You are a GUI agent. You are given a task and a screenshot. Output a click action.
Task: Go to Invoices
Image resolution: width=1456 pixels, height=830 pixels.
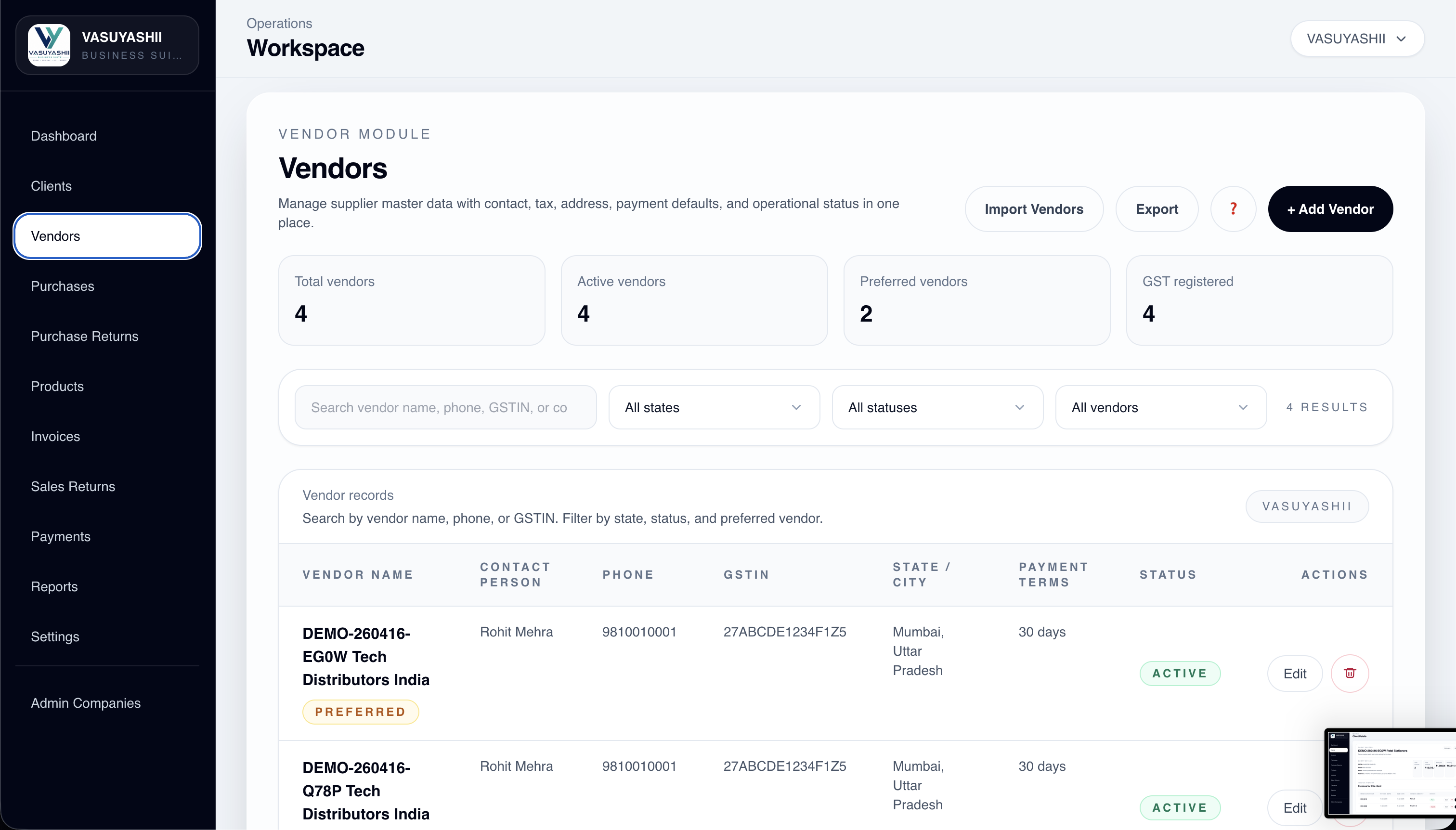(107, 437)
